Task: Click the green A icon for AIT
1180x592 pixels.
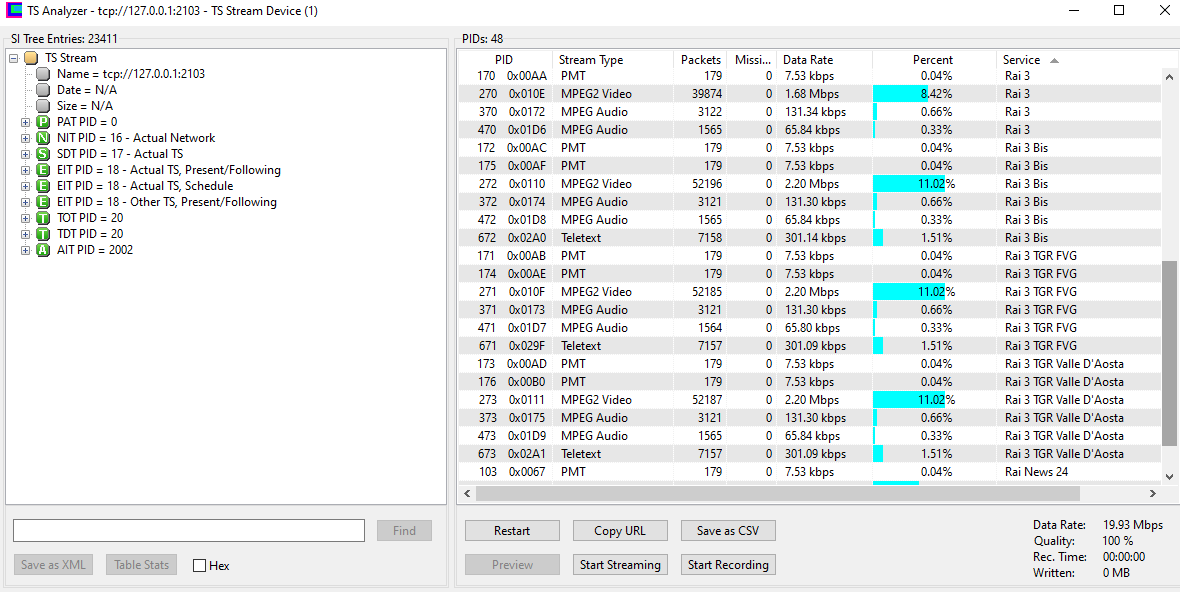Action: pyautogui.click(x=43, y=250)
